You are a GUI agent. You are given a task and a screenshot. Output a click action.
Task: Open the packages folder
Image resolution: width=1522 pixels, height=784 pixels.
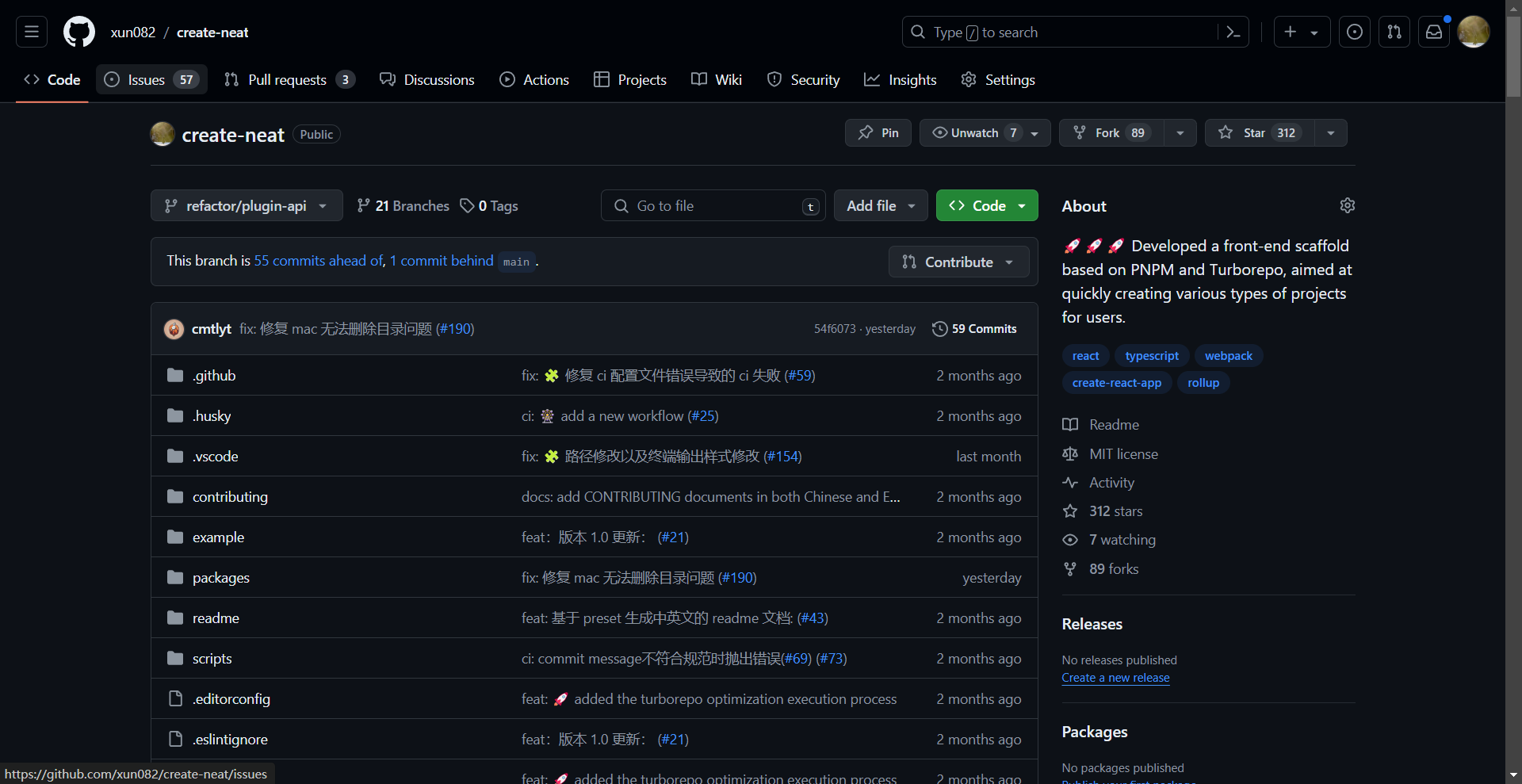(x=221, y=577)
